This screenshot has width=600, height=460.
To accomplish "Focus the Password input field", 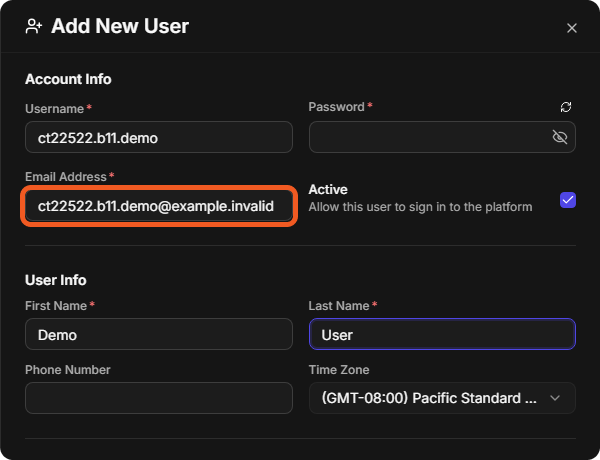I will (x=442, y=137).
